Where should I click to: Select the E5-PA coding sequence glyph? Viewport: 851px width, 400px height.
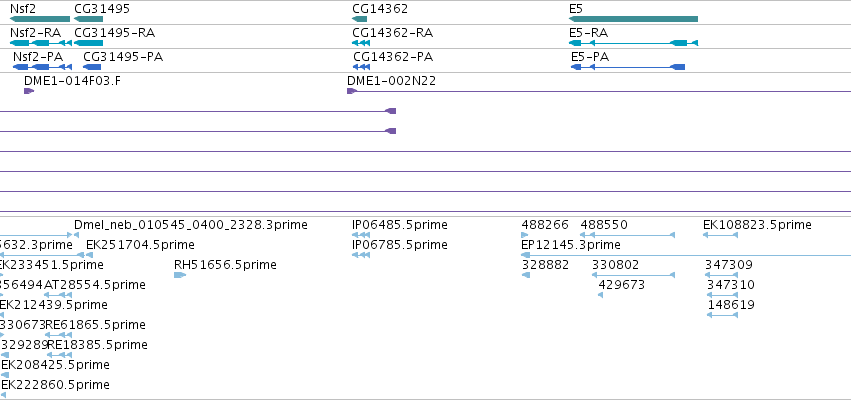click(x=628, y=67)
